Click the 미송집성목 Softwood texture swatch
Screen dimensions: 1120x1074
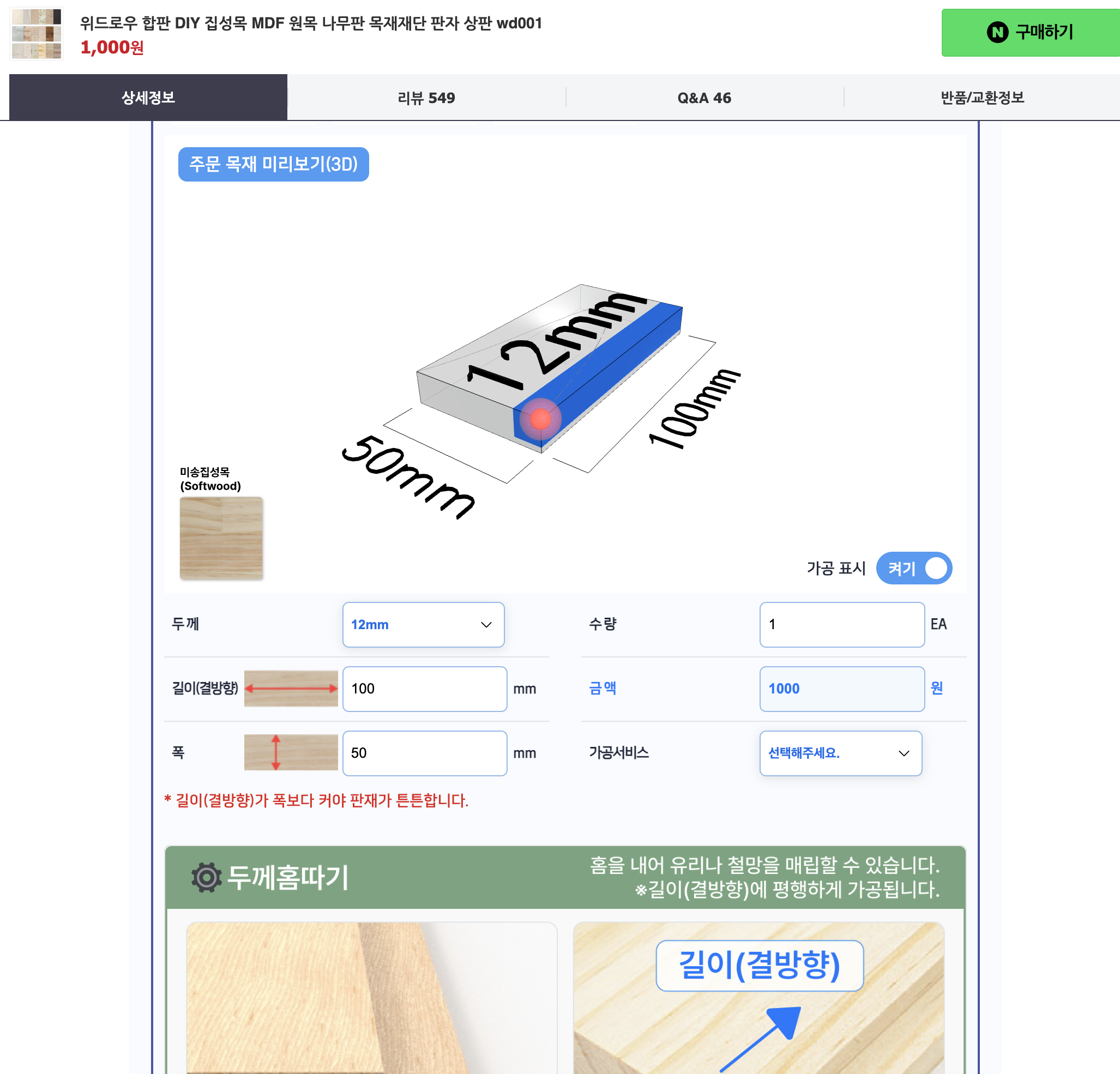click(221, 538)
